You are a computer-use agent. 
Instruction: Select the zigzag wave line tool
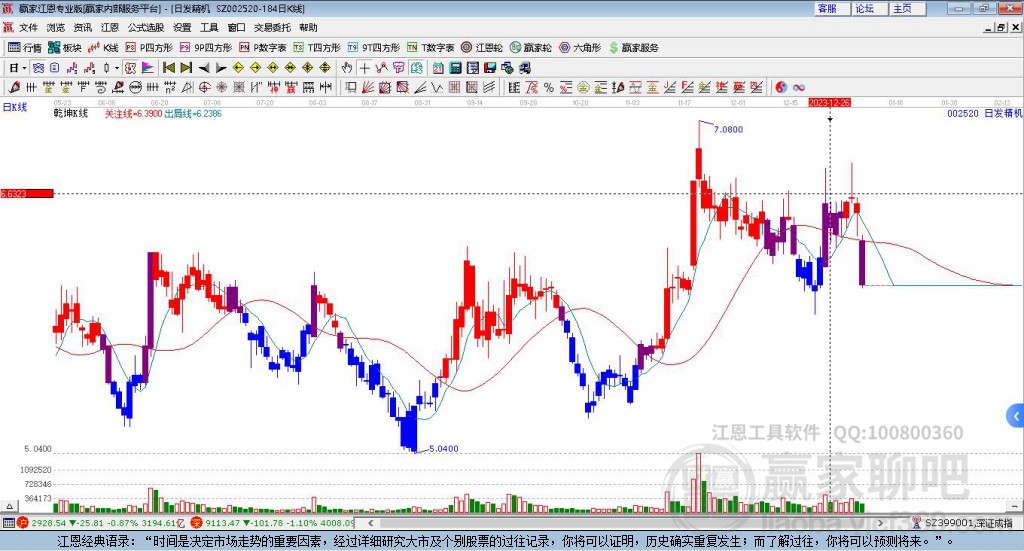tap(437, 87)
